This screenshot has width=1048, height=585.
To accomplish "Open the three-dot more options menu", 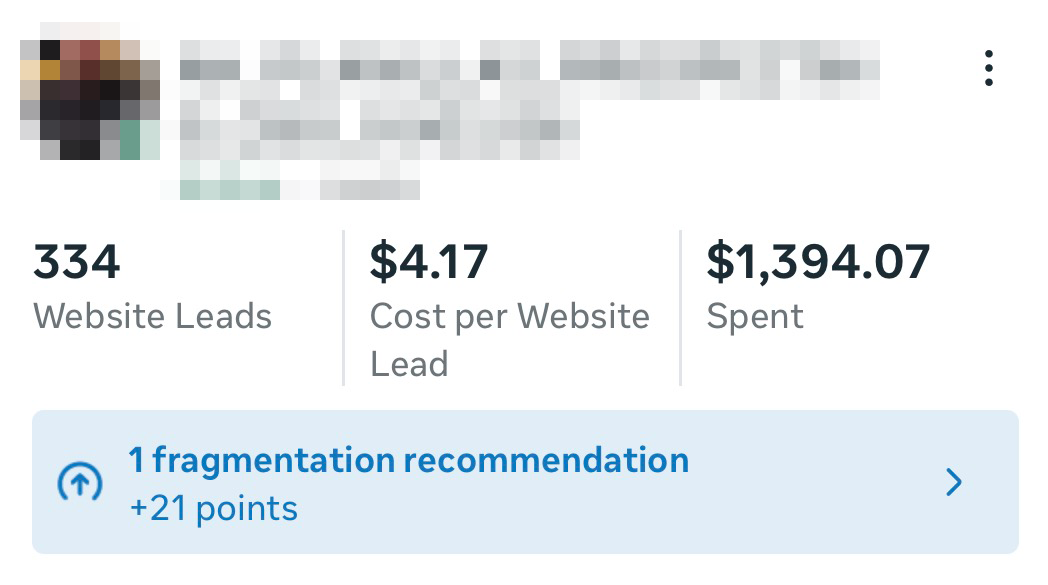I will click(x=988, y=68).
